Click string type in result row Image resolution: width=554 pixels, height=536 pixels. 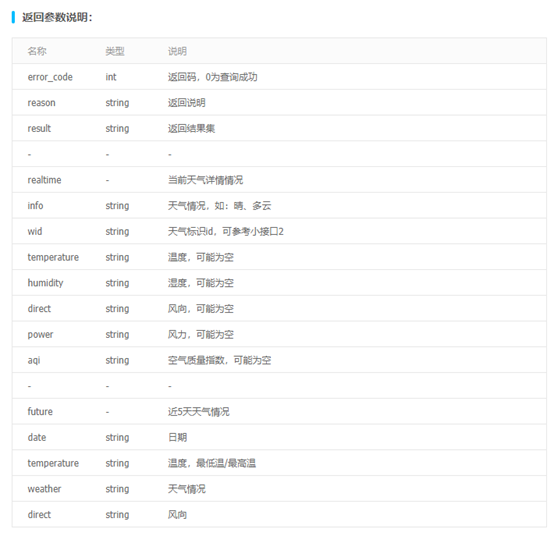pos(117,129)
